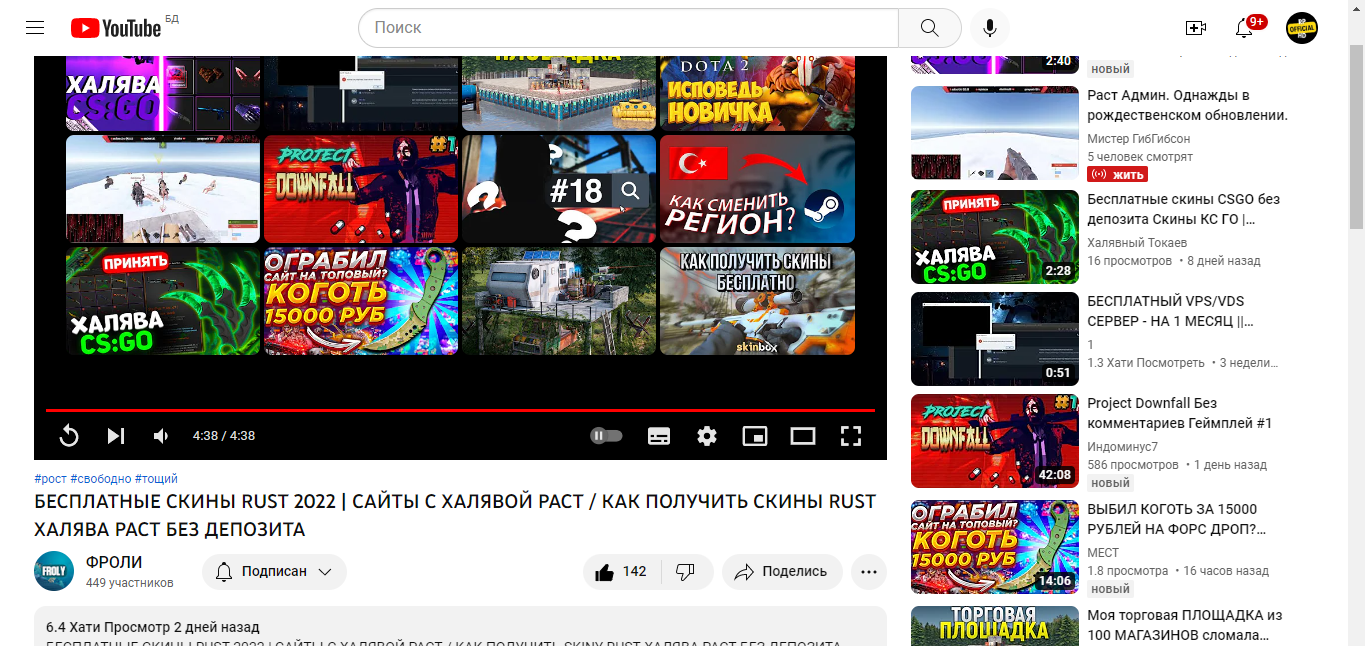Go fullscreen in the player
The width and height of the screenshot is (1365, 646).
(x=851, y=435)
